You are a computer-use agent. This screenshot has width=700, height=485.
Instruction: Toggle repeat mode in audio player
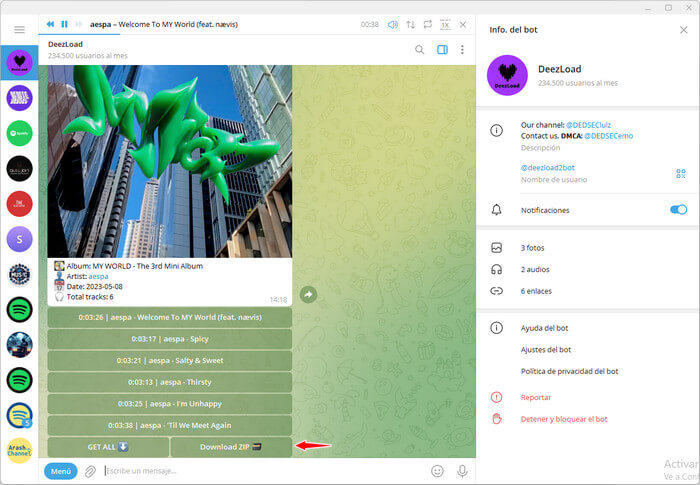(428, 25)
